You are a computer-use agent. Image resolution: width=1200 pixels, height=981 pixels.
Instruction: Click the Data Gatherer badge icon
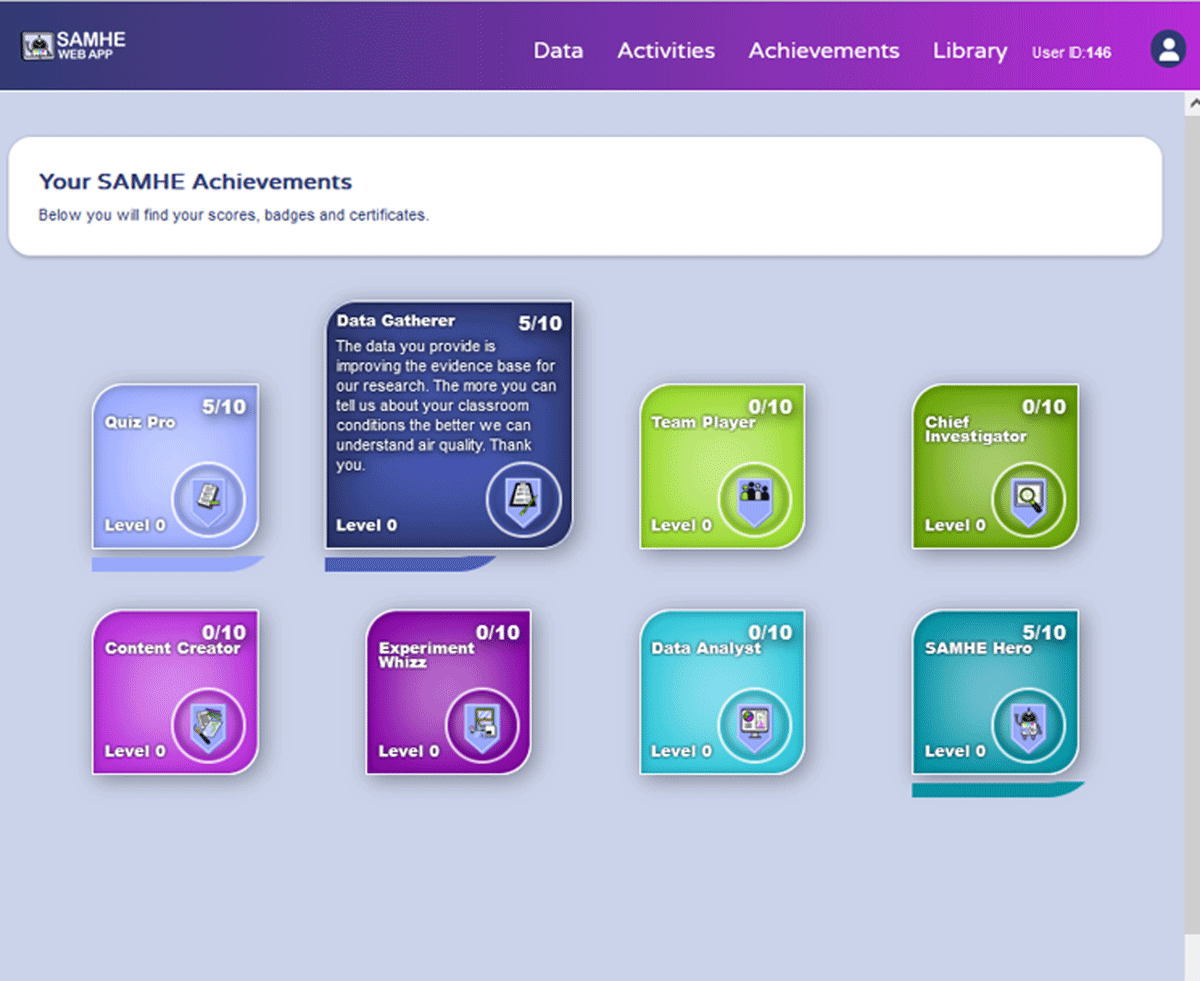click(524, 500)
